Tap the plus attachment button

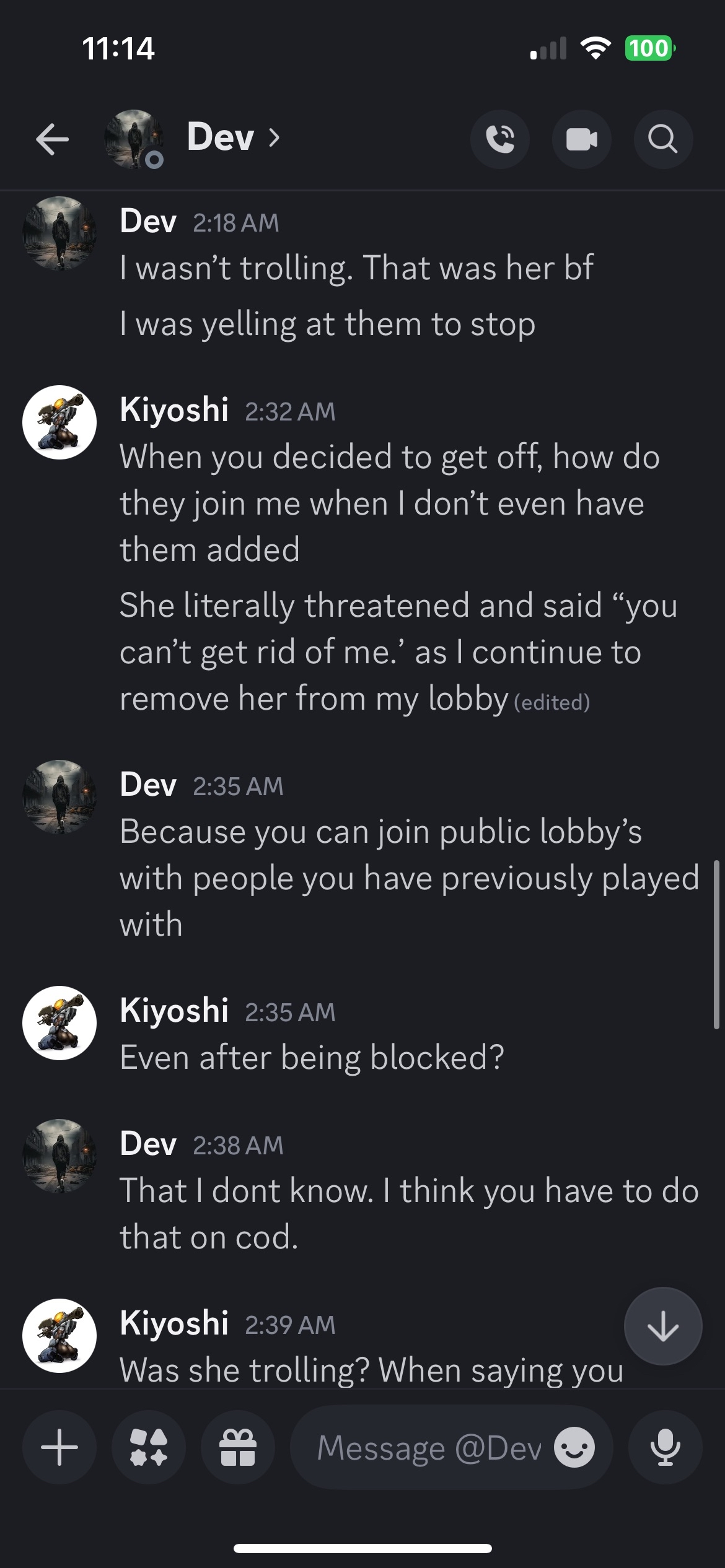(x=59, y=1448)
